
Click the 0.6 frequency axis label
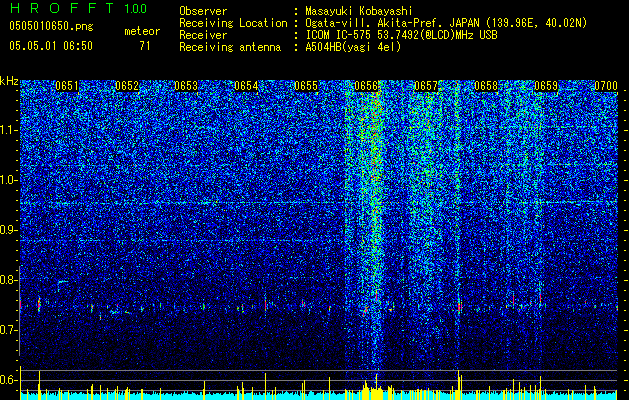tap(8, 380)
